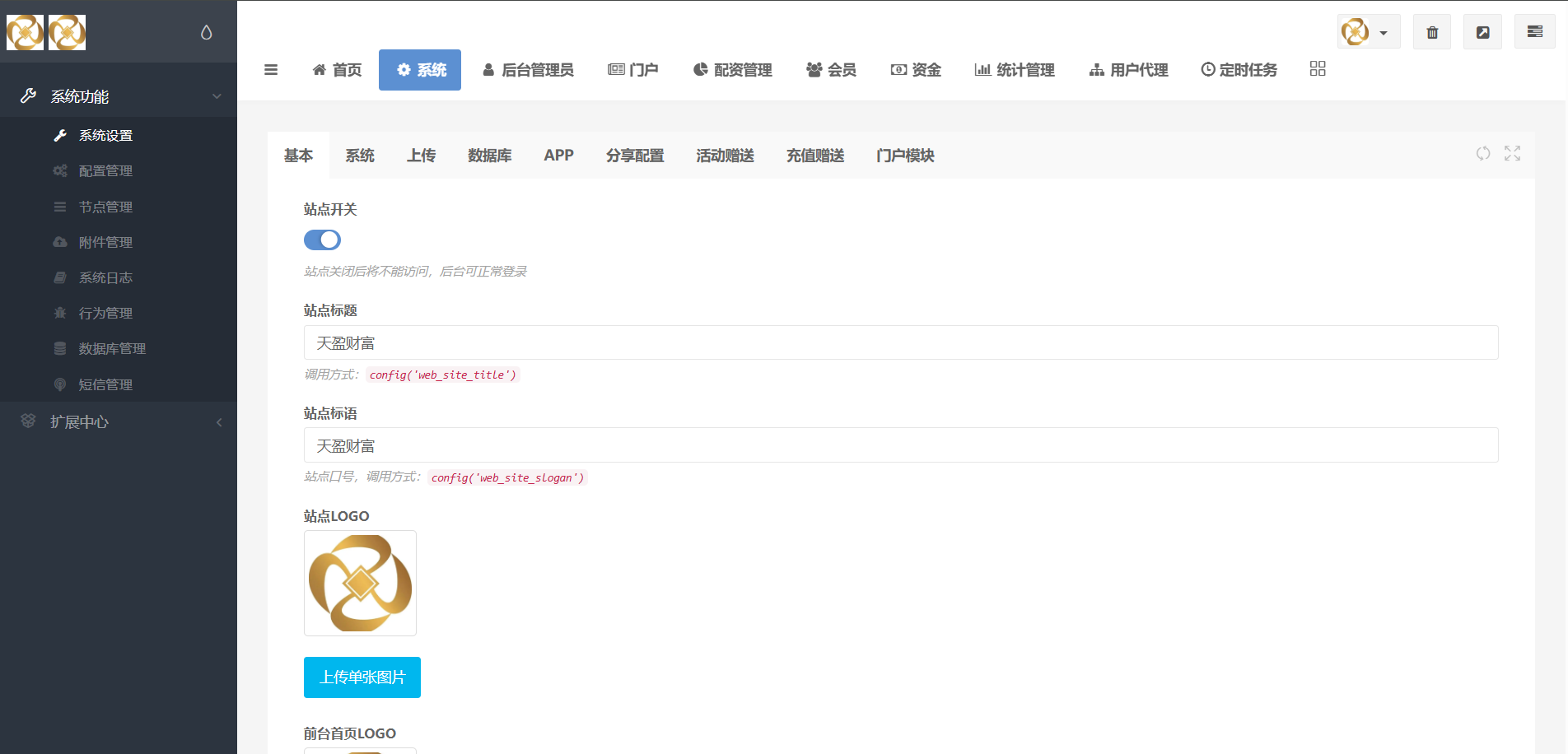1568x754 pixels.
Task: Switch to the APP settings tab
Action: tap(558, 156)
